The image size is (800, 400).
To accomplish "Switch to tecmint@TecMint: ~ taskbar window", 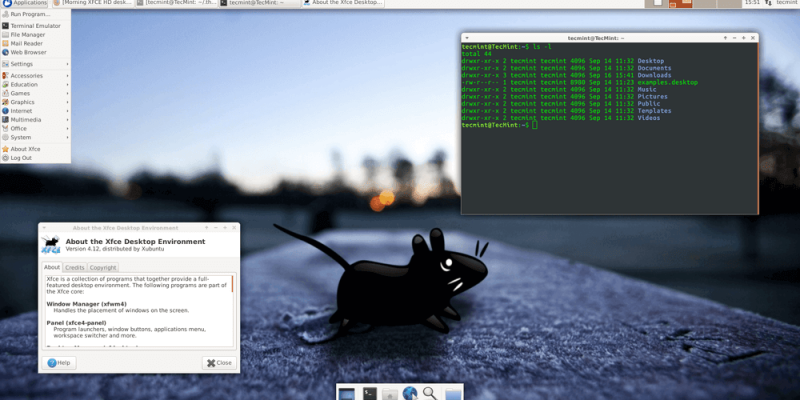I will click(260, 3).
